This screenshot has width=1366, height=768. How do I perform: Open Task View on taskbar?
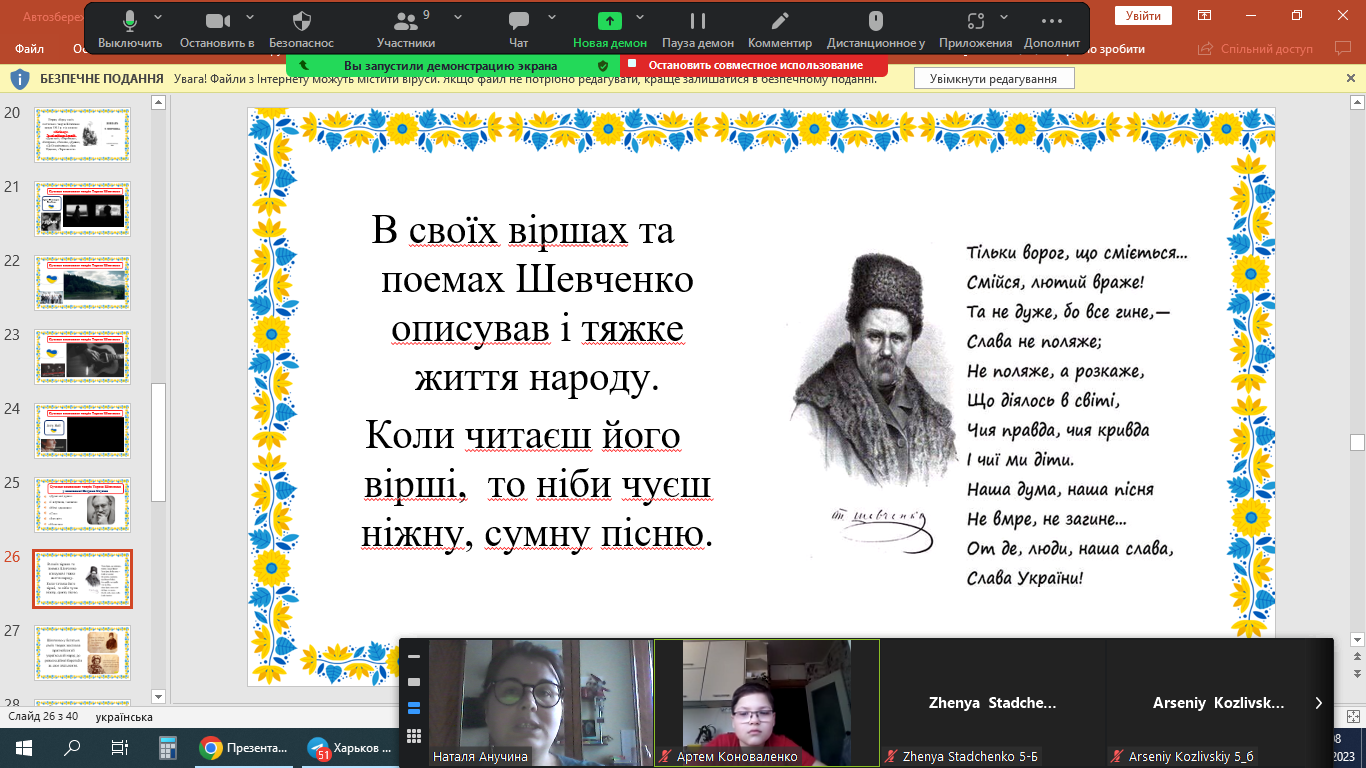pos(119,747)
